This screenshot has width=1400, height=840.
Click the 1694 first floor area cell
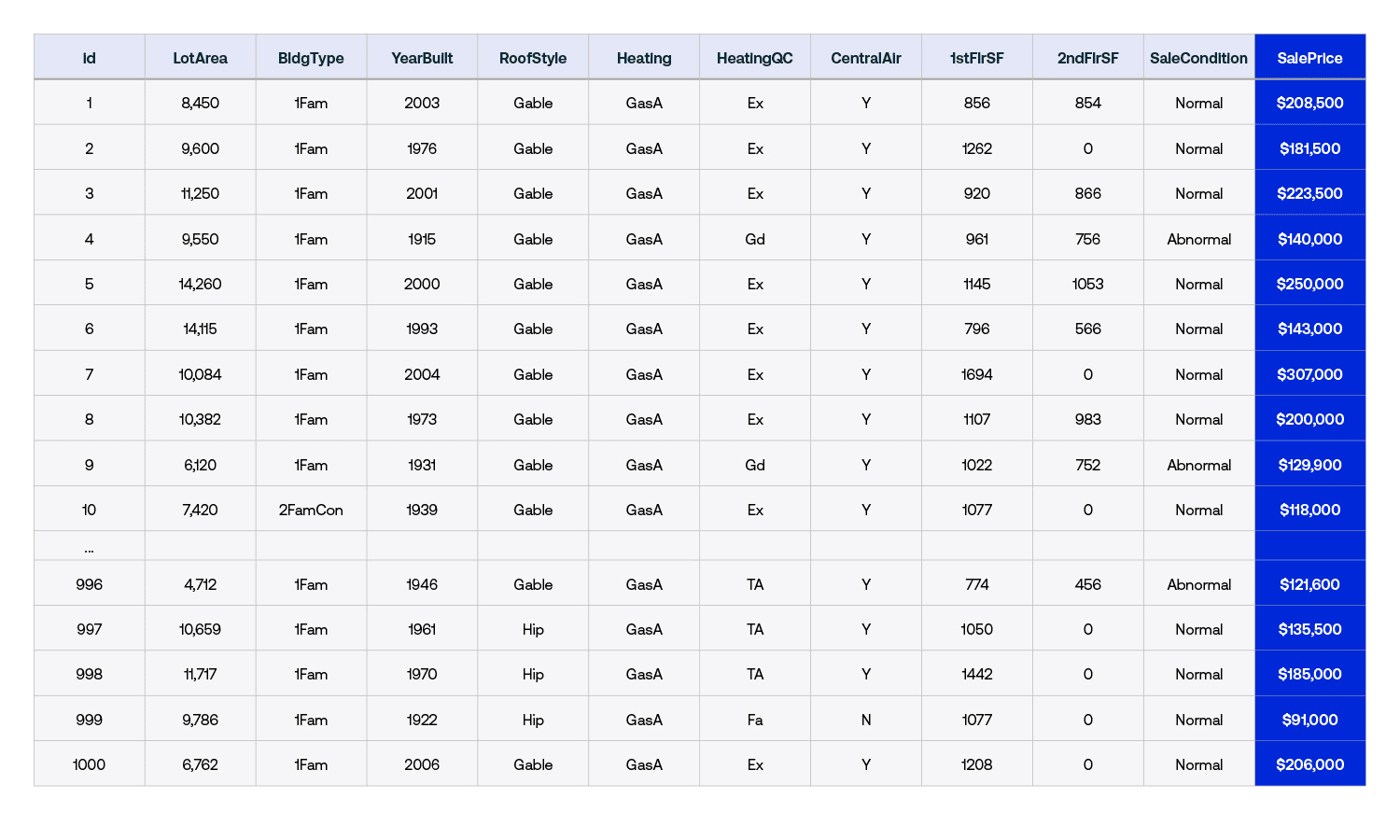(x=976, y=374)
